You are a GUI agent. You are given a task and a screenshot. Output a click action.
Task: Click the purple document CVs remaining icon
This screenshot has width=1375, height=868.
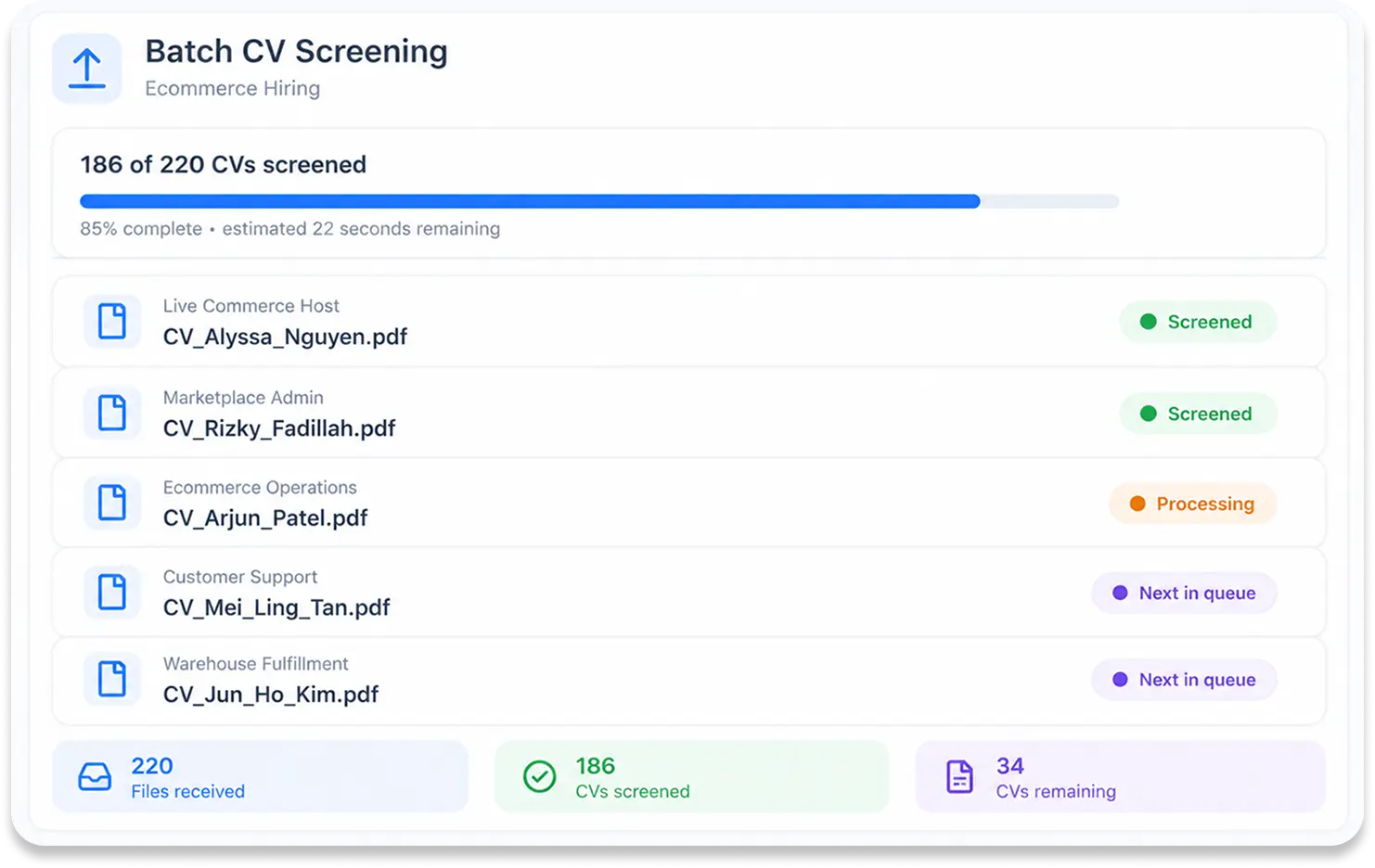(959, 776)
